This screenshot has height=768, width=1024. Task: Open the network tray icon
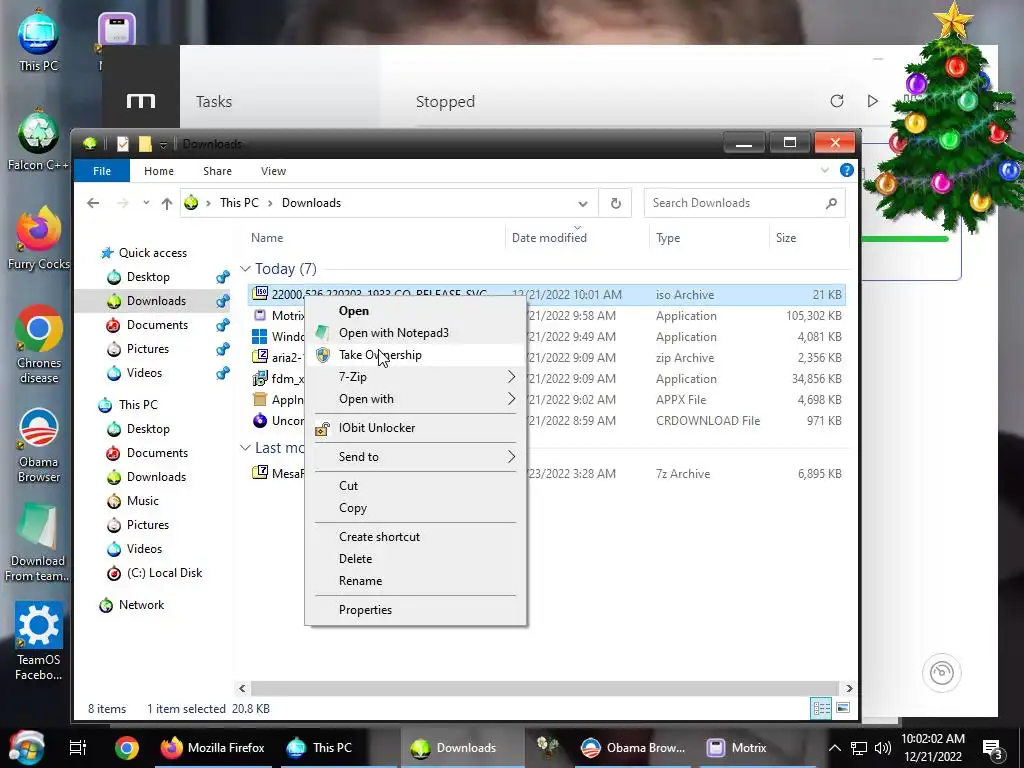(859, 748)
